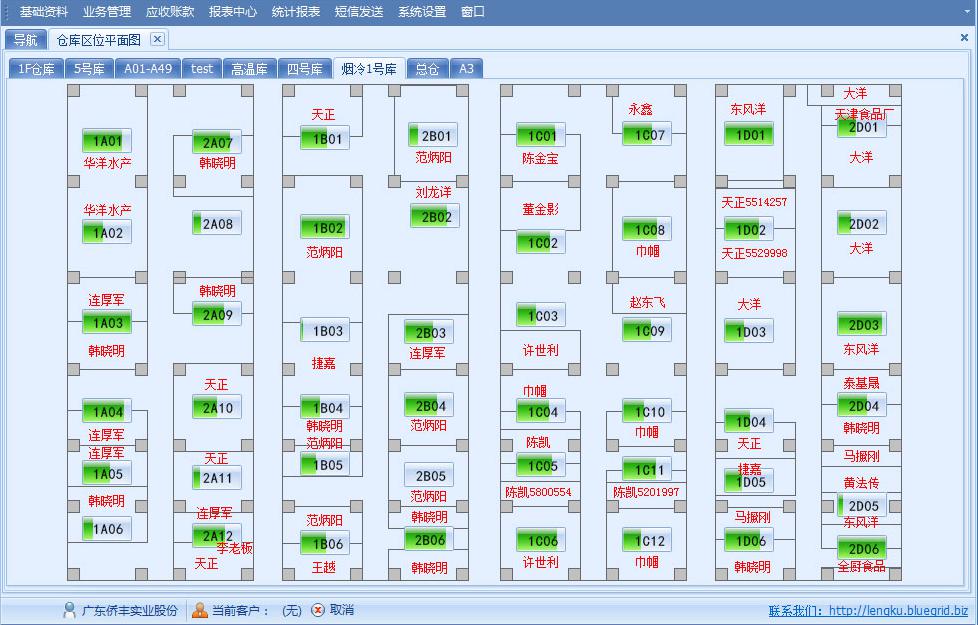This screenshot has width=978, height=625.
Task: Open the 报表中心 menu
Action: [x=232, y=12]
